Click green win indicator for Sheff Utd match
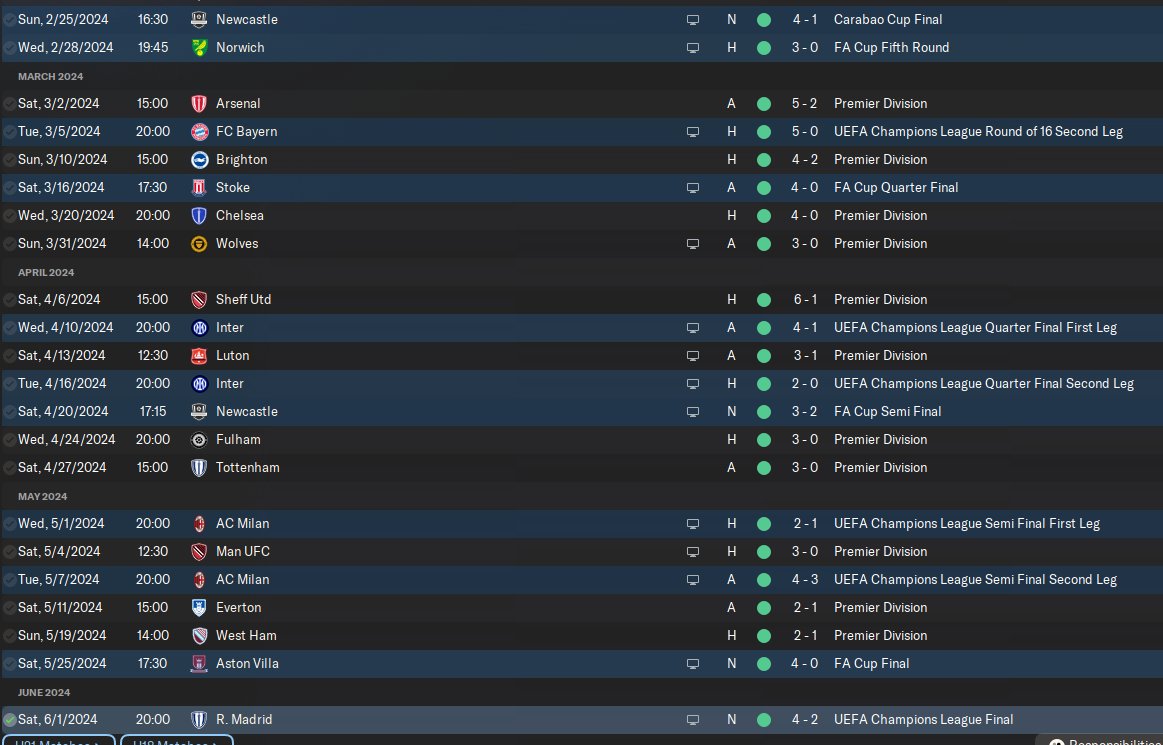 [764, 299]
